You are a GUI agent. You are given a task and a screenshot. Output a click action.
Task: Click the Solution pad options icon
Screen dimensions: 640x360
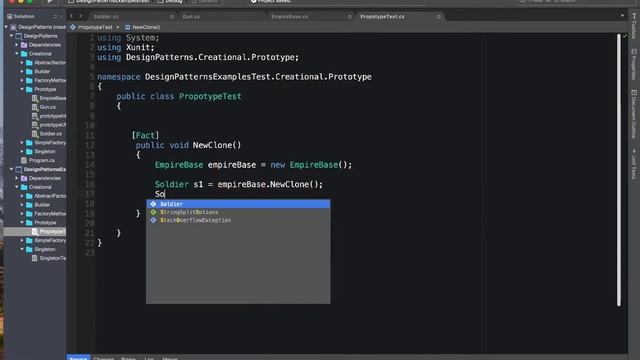tap(55, 17)
